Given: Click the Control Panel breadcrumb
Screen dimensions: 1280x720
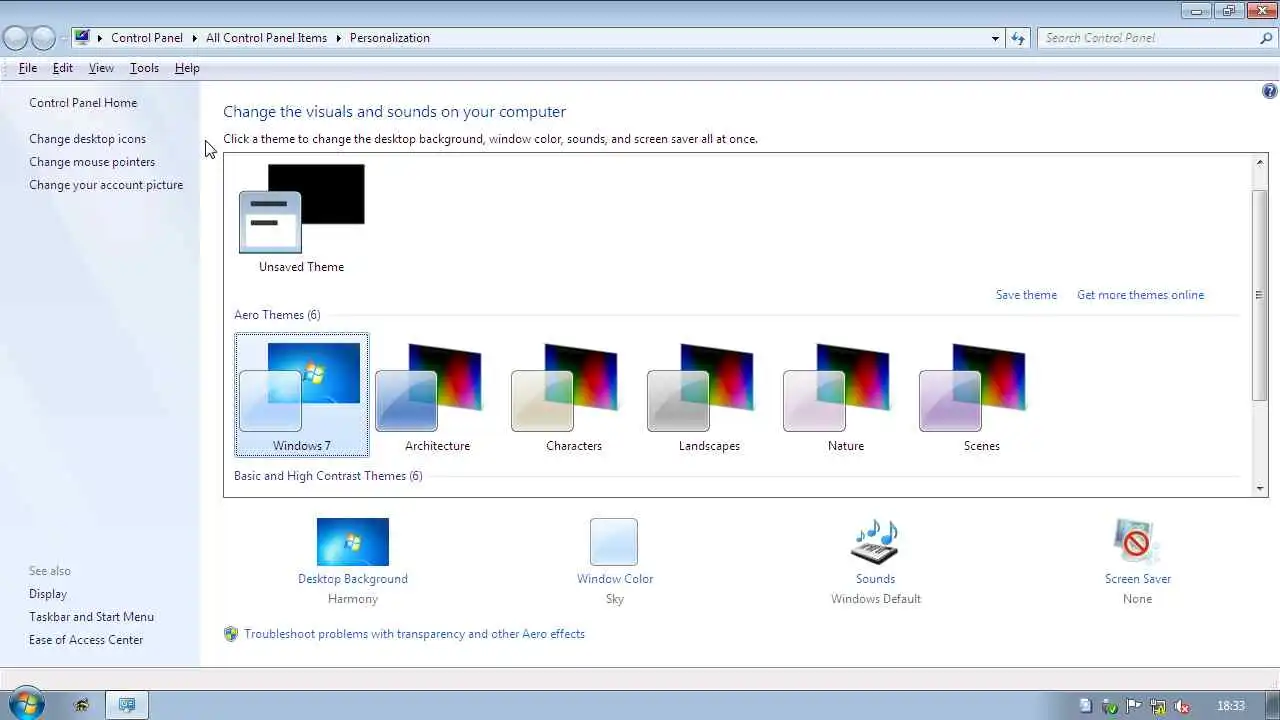Looking at the screenshot, I should point(147,38).
